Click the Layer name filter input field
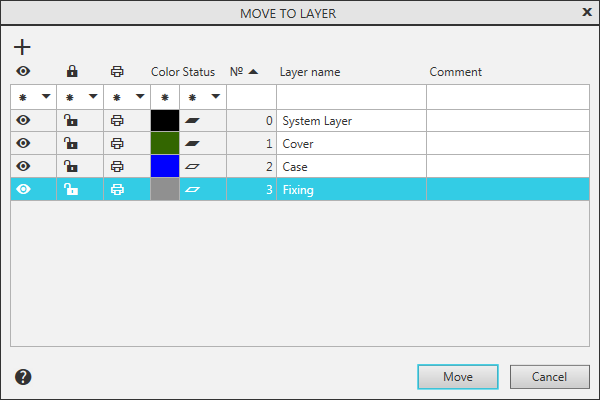The image size is (600, 400). point(351,98)
